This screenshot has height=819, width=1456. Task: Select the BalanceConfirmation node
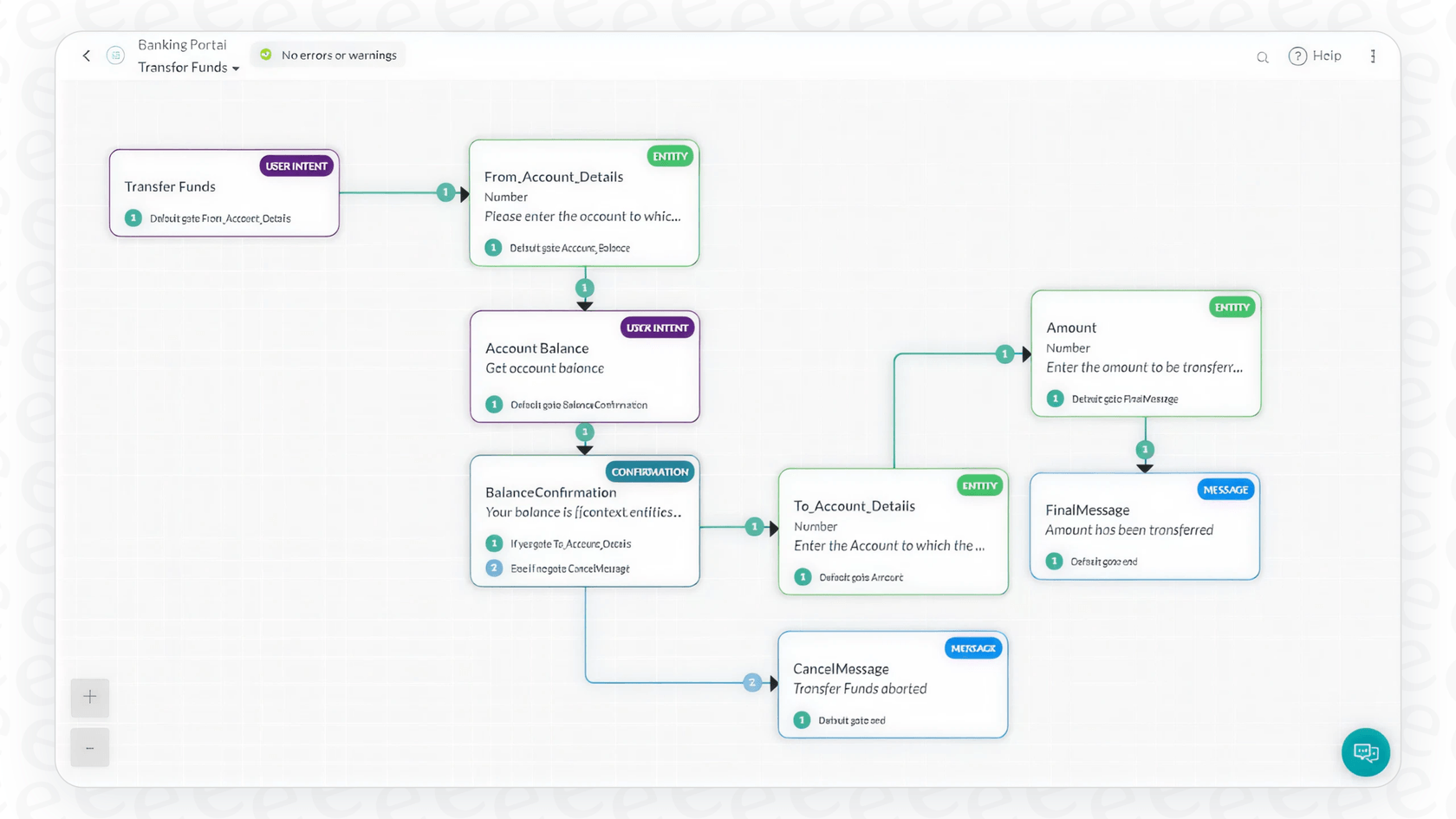pos(584,503)
